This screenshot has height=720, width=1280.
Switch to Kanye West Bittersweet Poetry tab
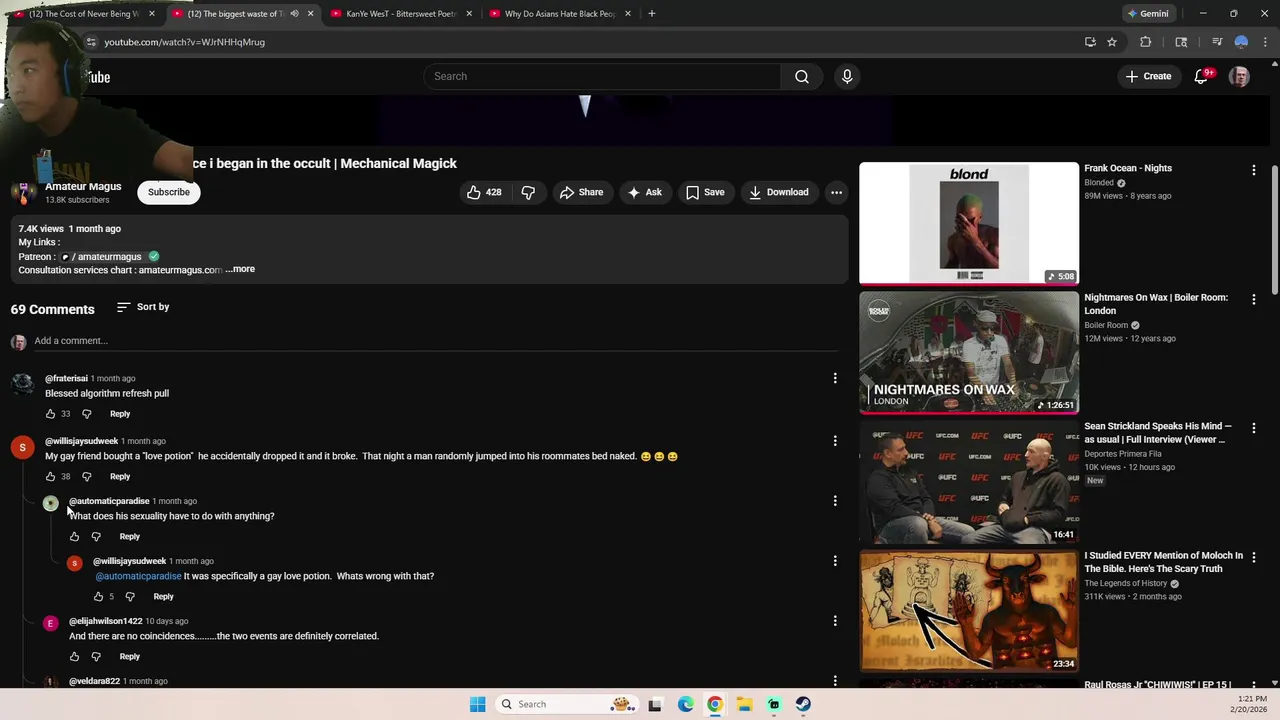click(x=400, y=14)
